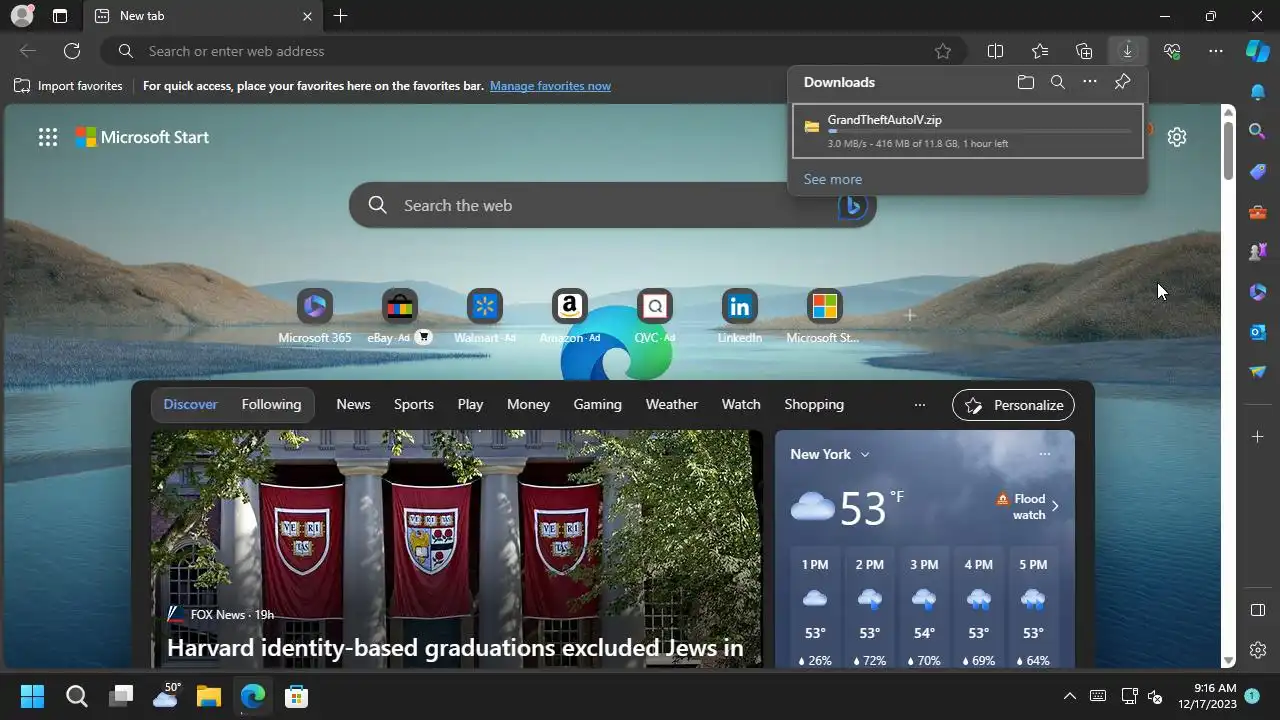
Task: Click the Search the web box
Action: (x=612, y=205)
